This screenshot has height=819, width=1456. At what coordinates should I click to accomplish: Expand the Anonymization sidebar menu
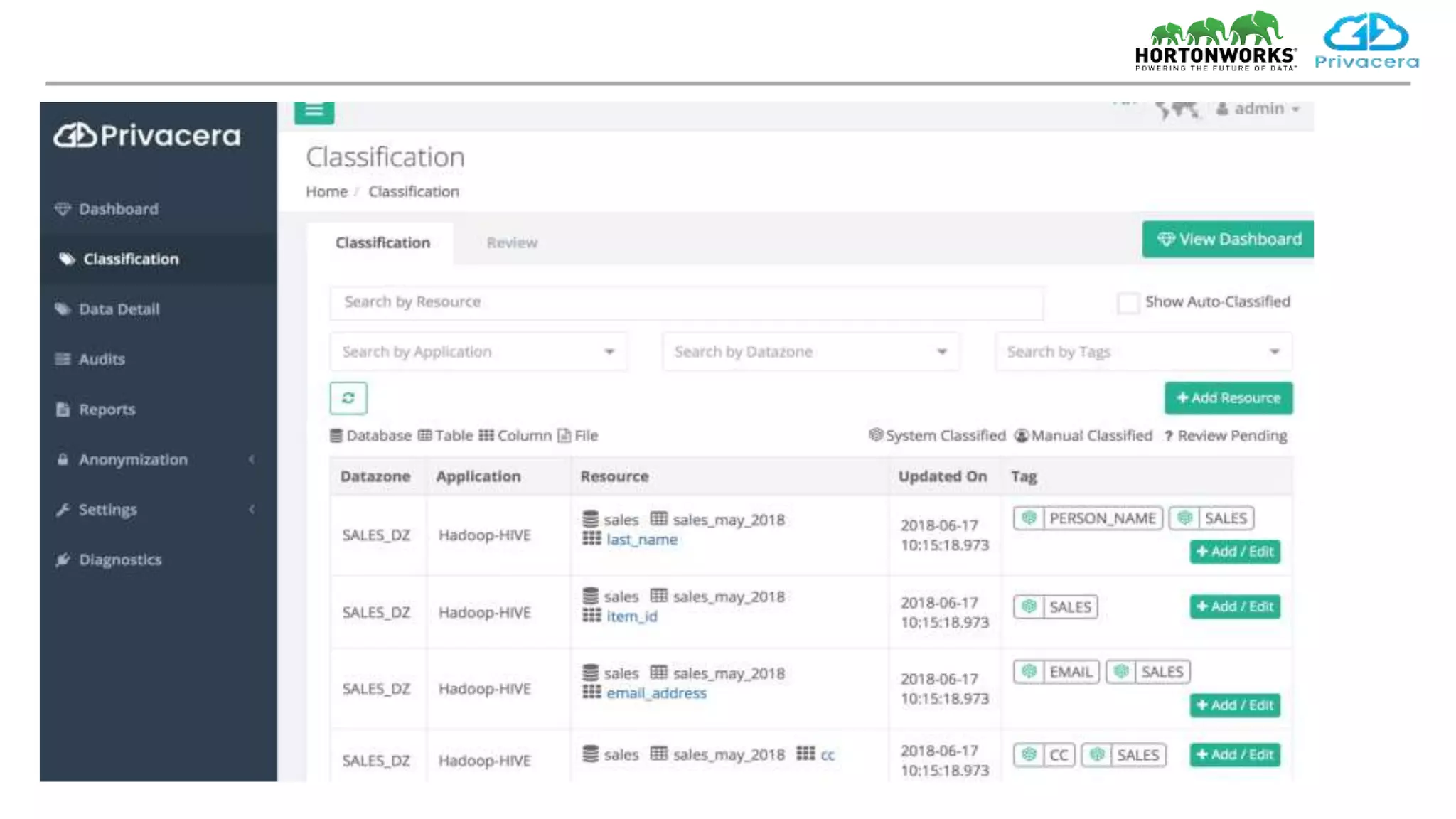(x=133, y=459)
